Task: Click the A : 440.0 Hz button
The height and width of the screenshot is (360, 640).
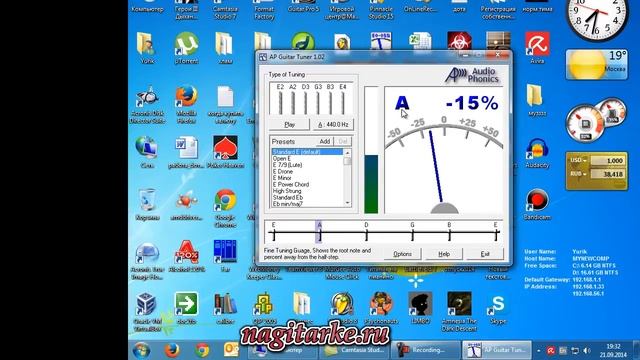Action: pyautogui.click(x=333, y=124)
